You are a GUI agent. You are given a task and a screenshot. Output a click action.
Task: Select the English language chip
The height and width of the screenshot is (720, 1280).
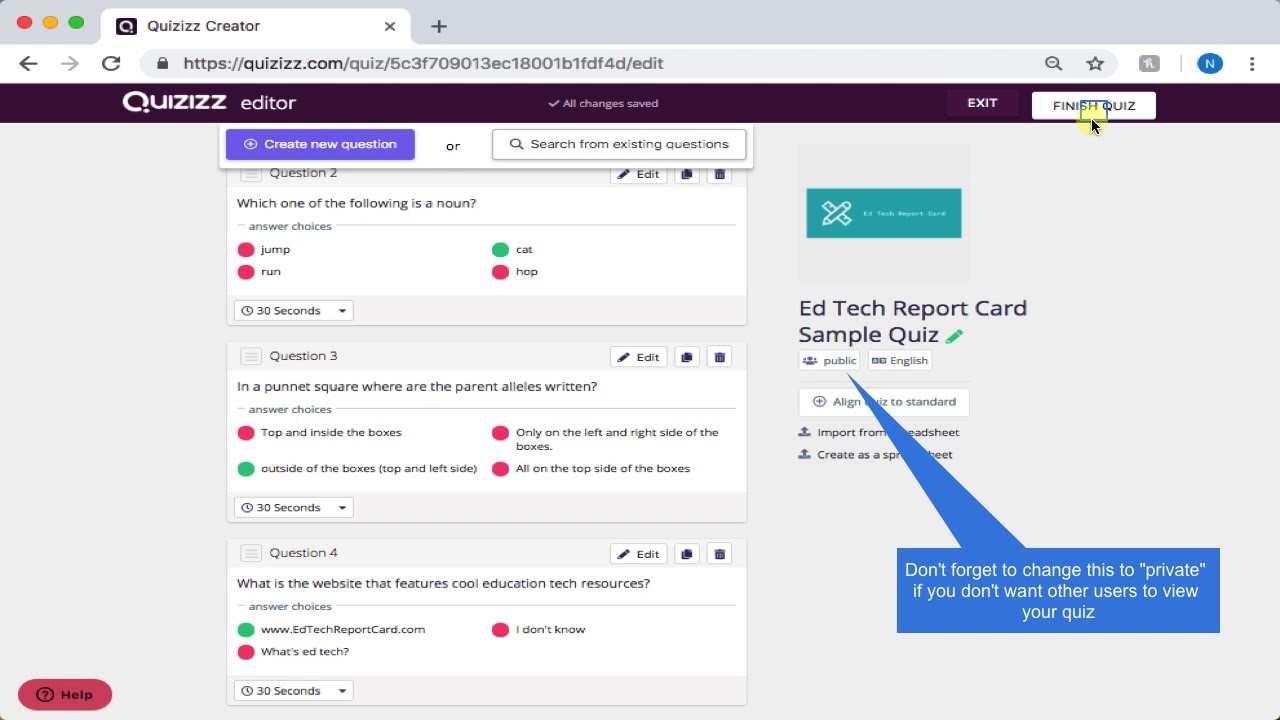899,360
